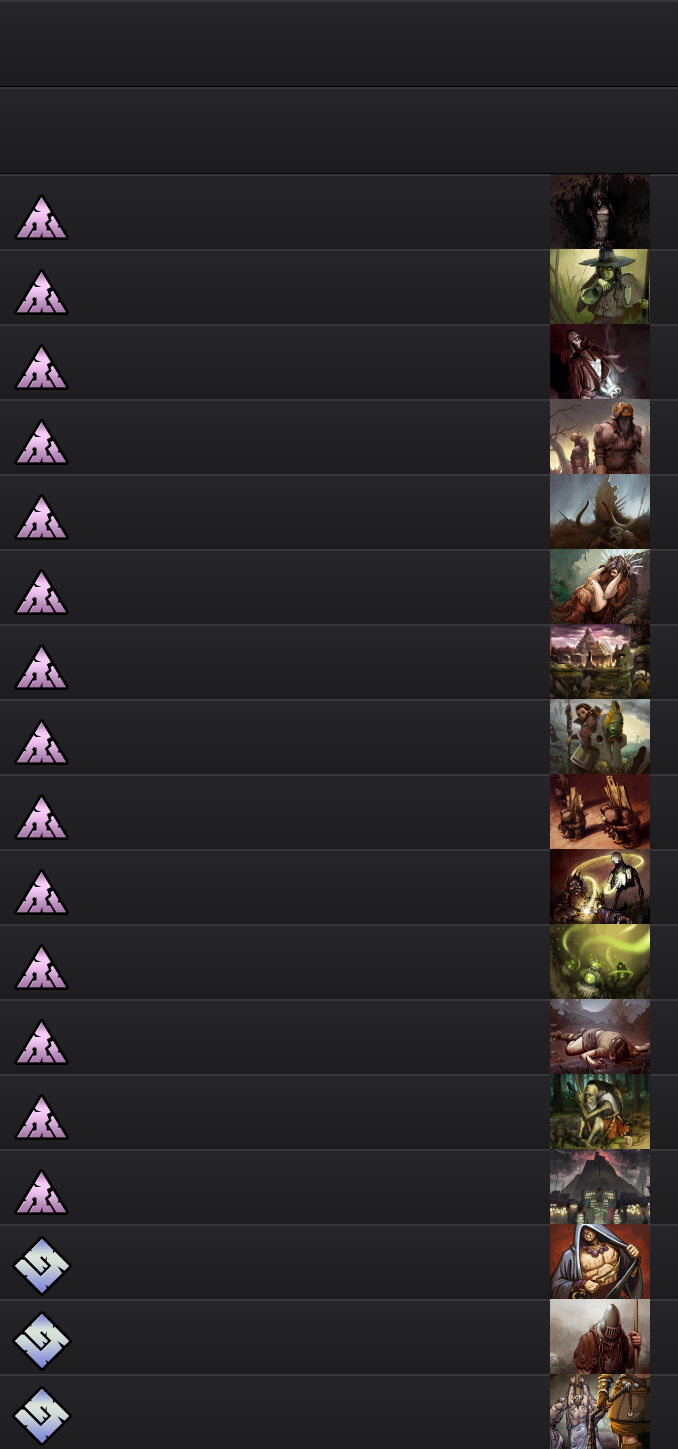678x1449 pixels.
Task: Click the pink triangle icon beside dark forest figure
Action: point(41,217)
